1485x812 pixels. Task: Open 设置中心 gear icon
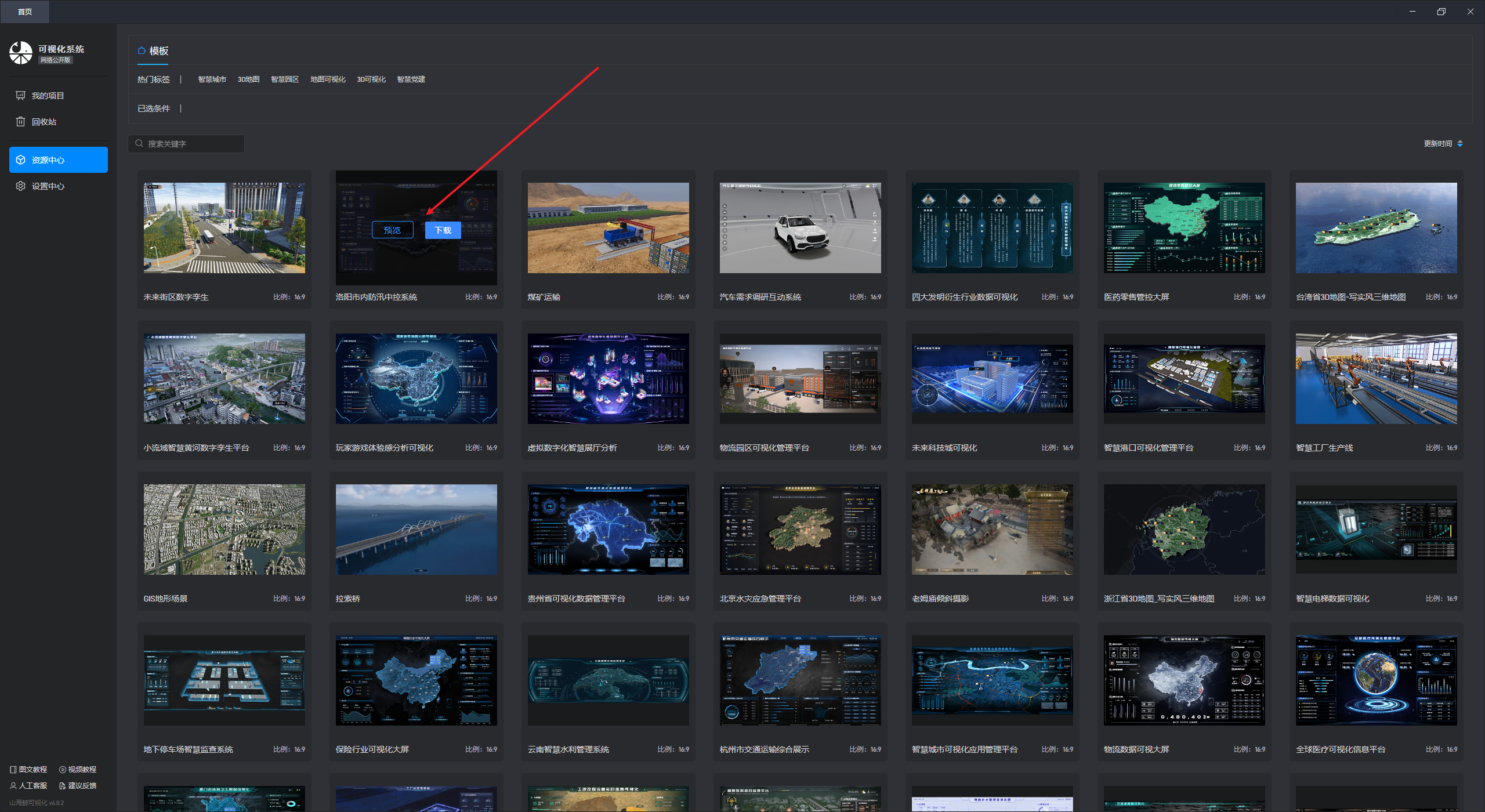(20, 186)
